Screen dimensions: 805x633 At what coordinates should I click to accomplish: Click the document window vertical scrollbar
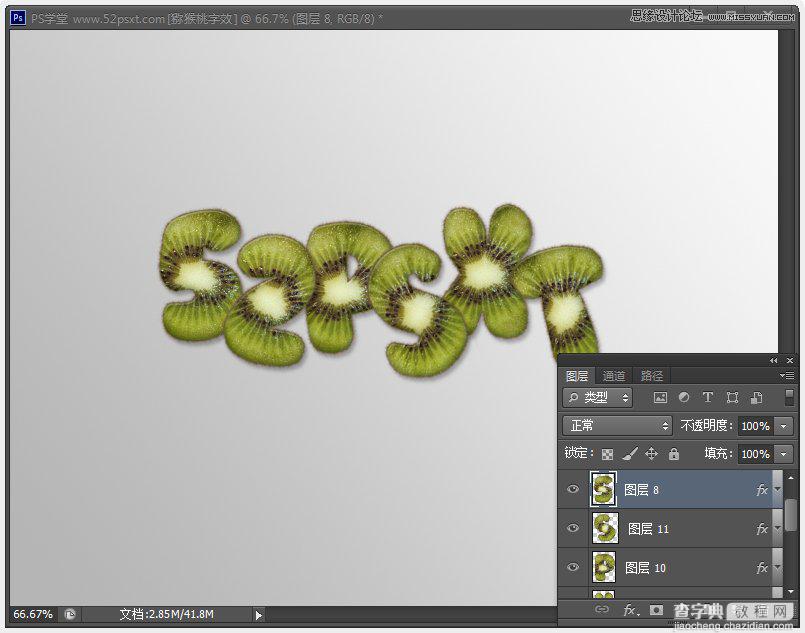[x=786, y=190]
